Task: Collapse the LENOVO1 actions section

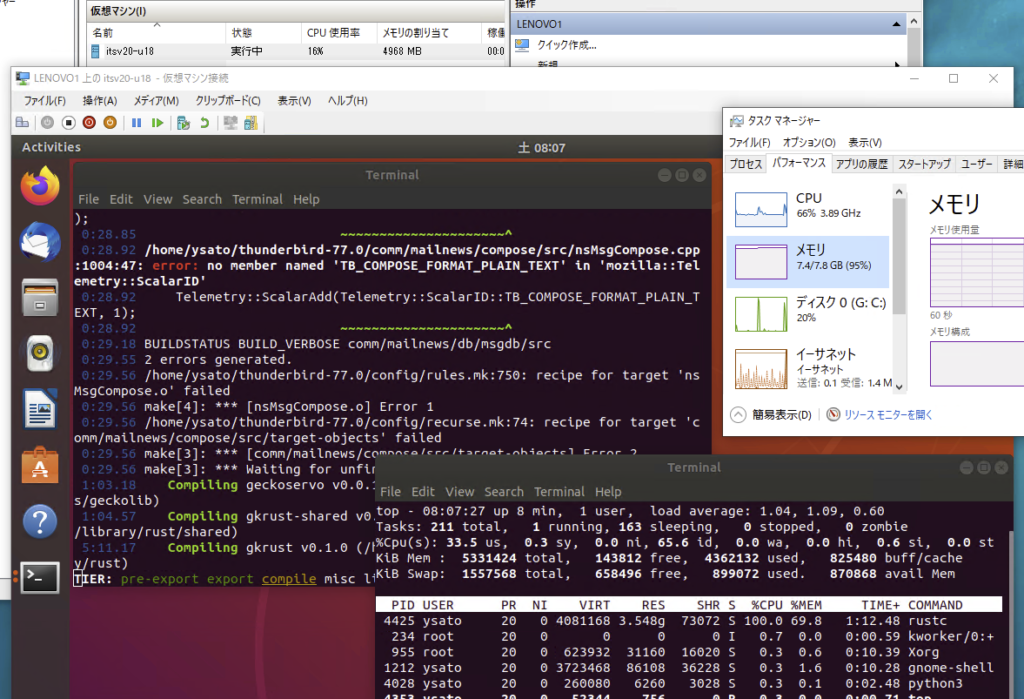Action: [897, 23]
